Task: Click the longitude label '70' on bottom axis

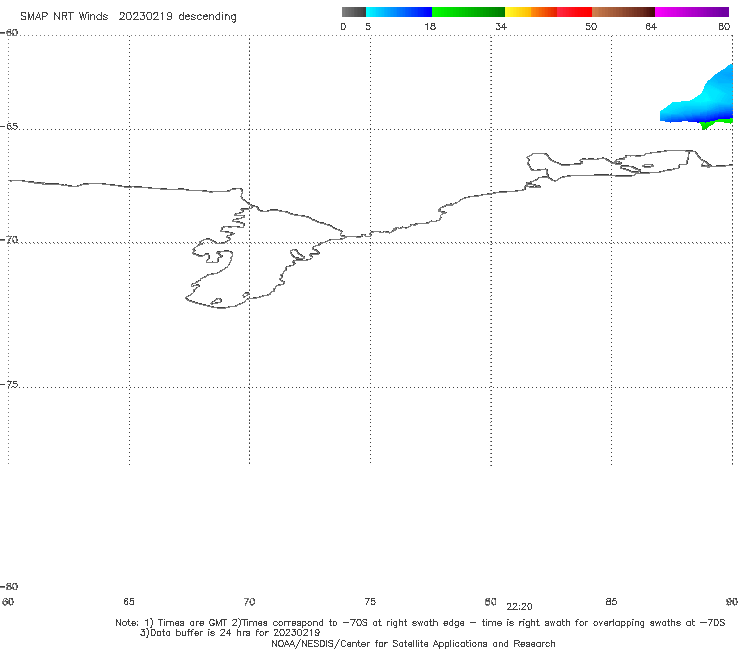Action: coord(249,602)
